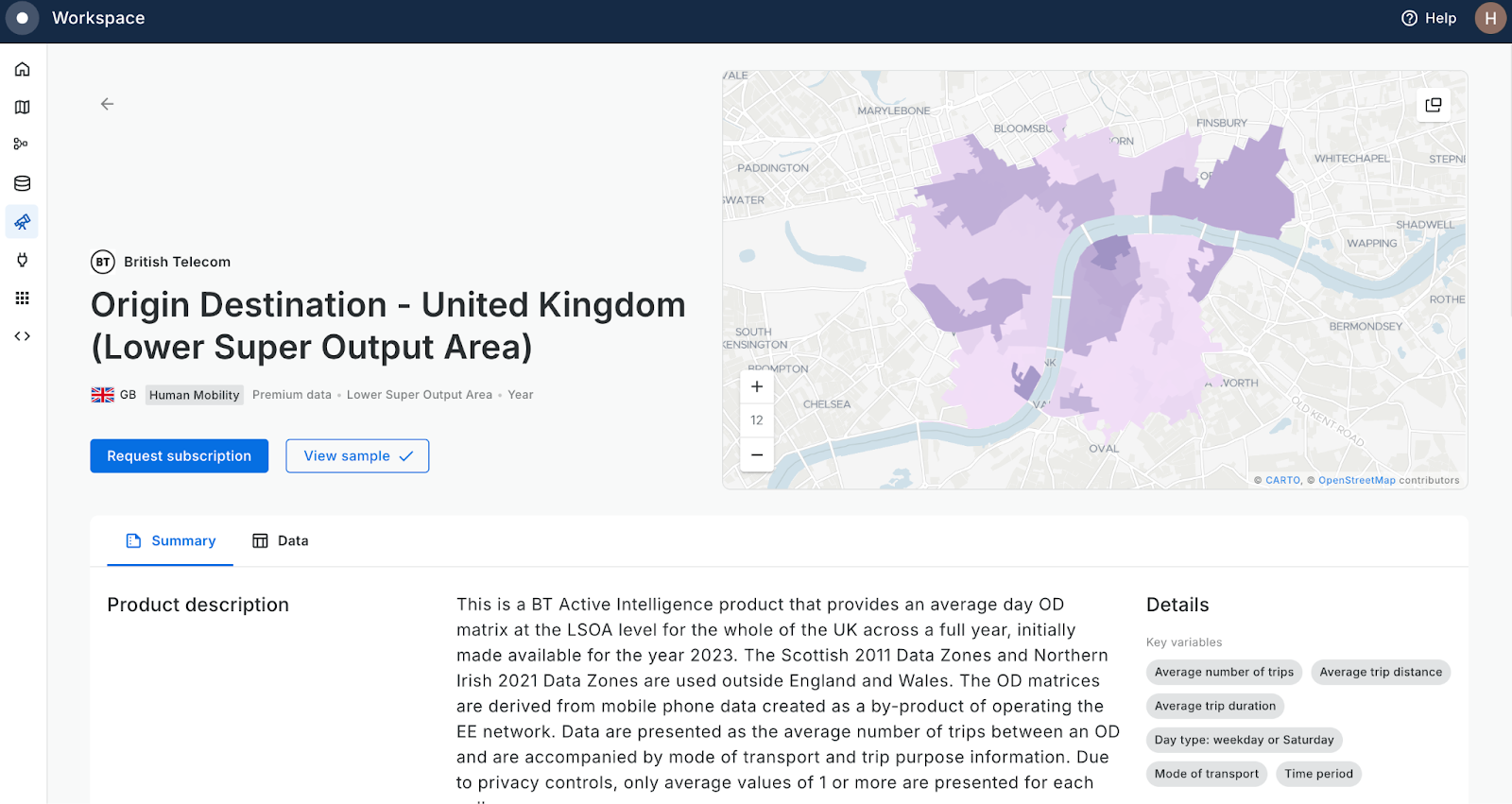Open the Maps section in the sidebar
Image resolution: width=1512 pixels, height=804 pixels.
(21, 107)
